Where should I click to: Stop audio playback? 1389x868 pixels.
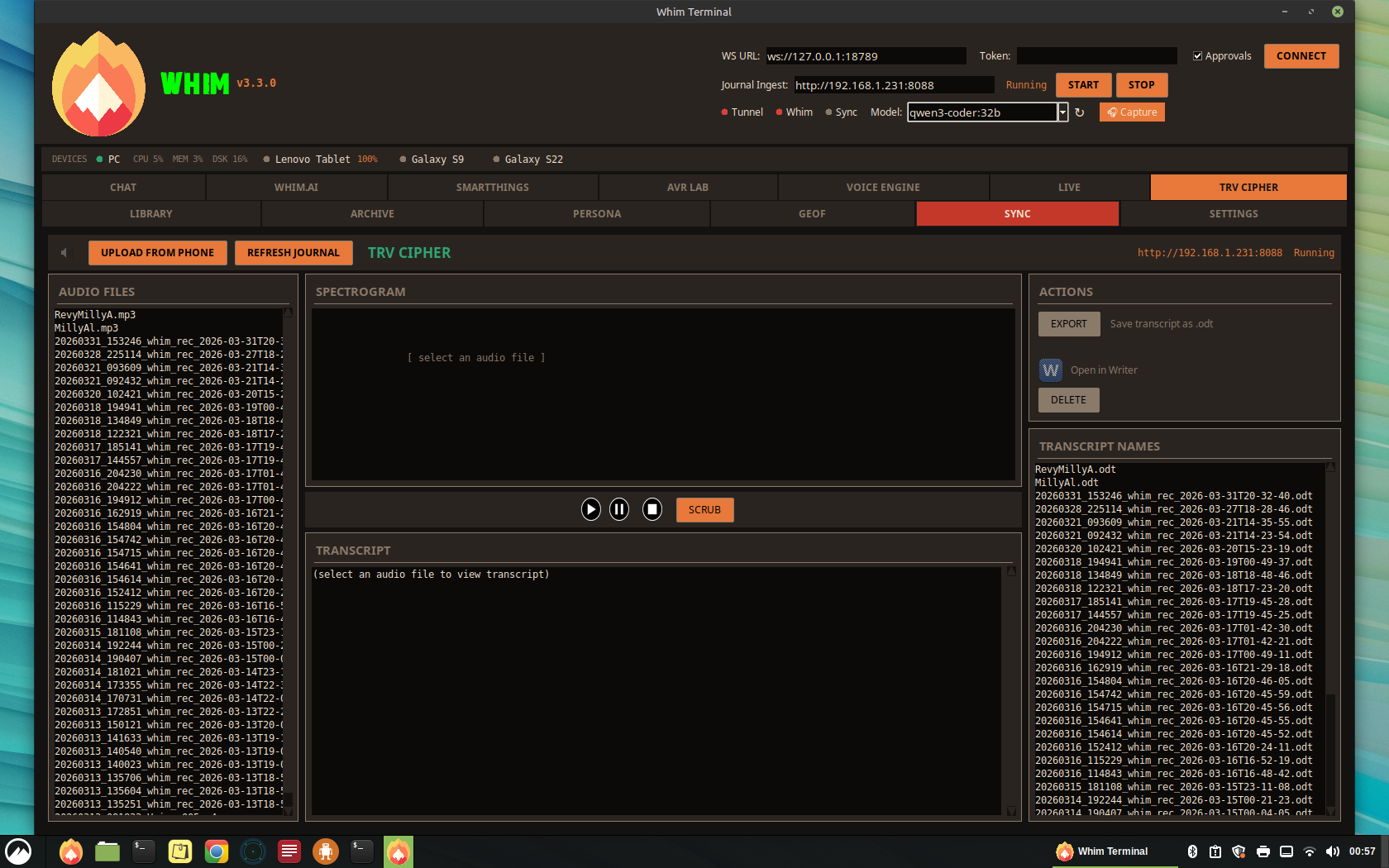point(652,509)
